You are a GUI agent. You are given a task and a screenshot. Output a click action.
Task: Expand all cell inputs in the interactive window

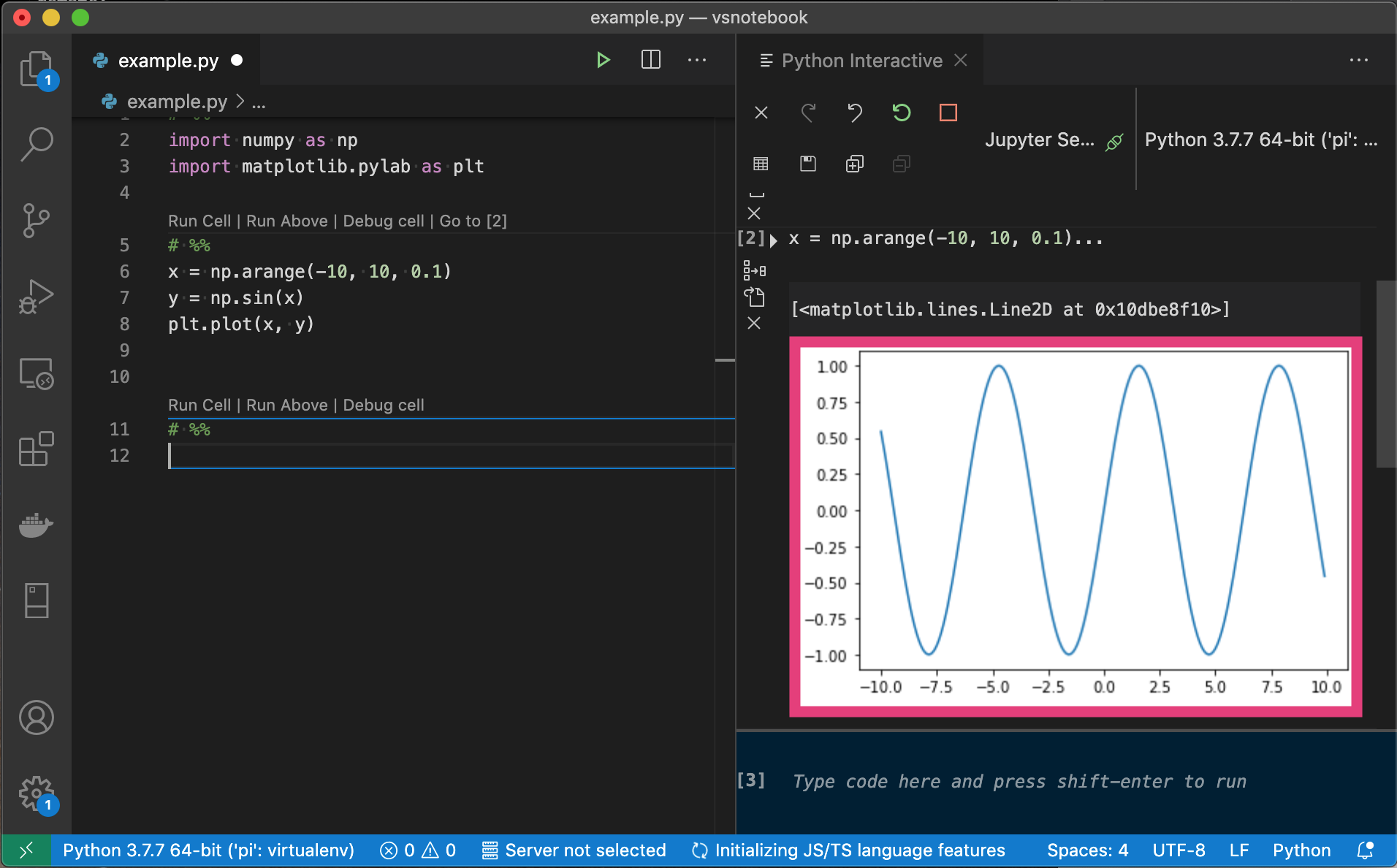(854, 164)
